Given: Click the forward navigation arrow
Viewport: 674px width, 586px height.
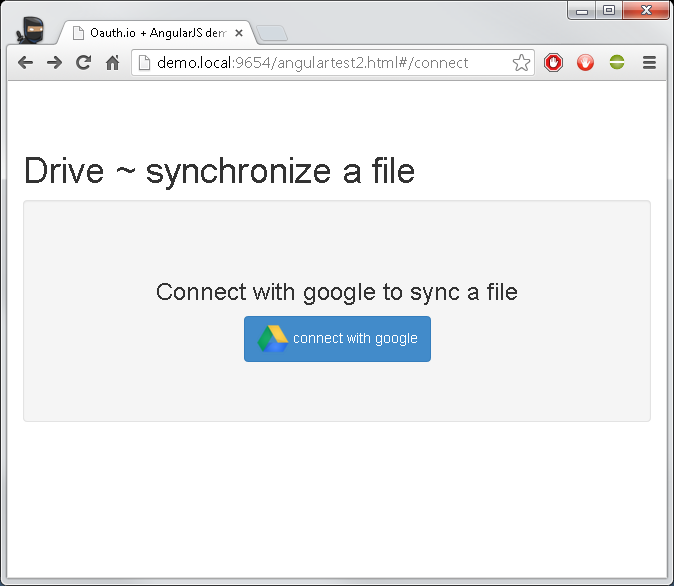Looking at the screenshot, I should tap(55, 63).
